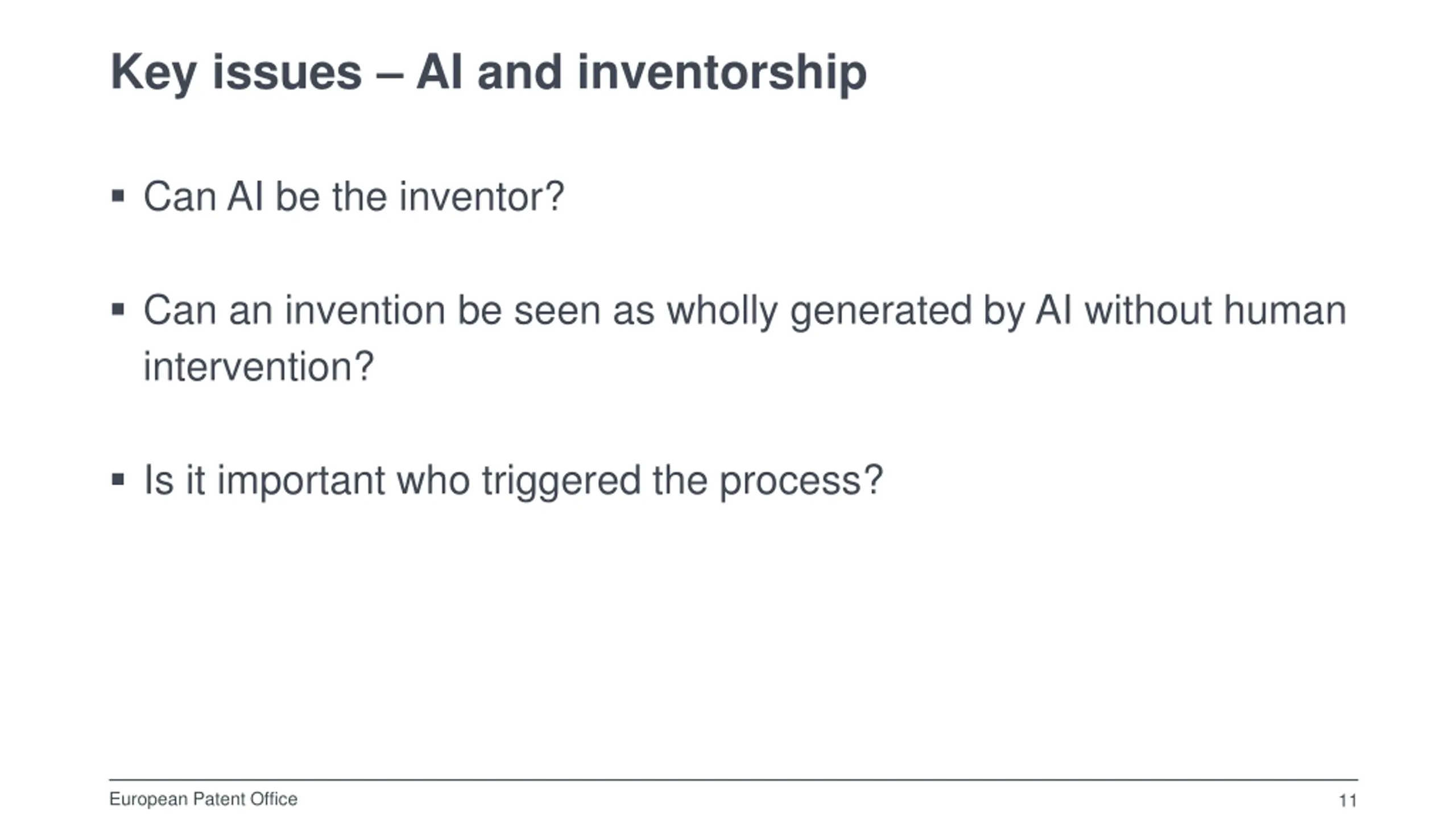
Task: Click the words "Key issues" in the title
Action: [236, 73]
